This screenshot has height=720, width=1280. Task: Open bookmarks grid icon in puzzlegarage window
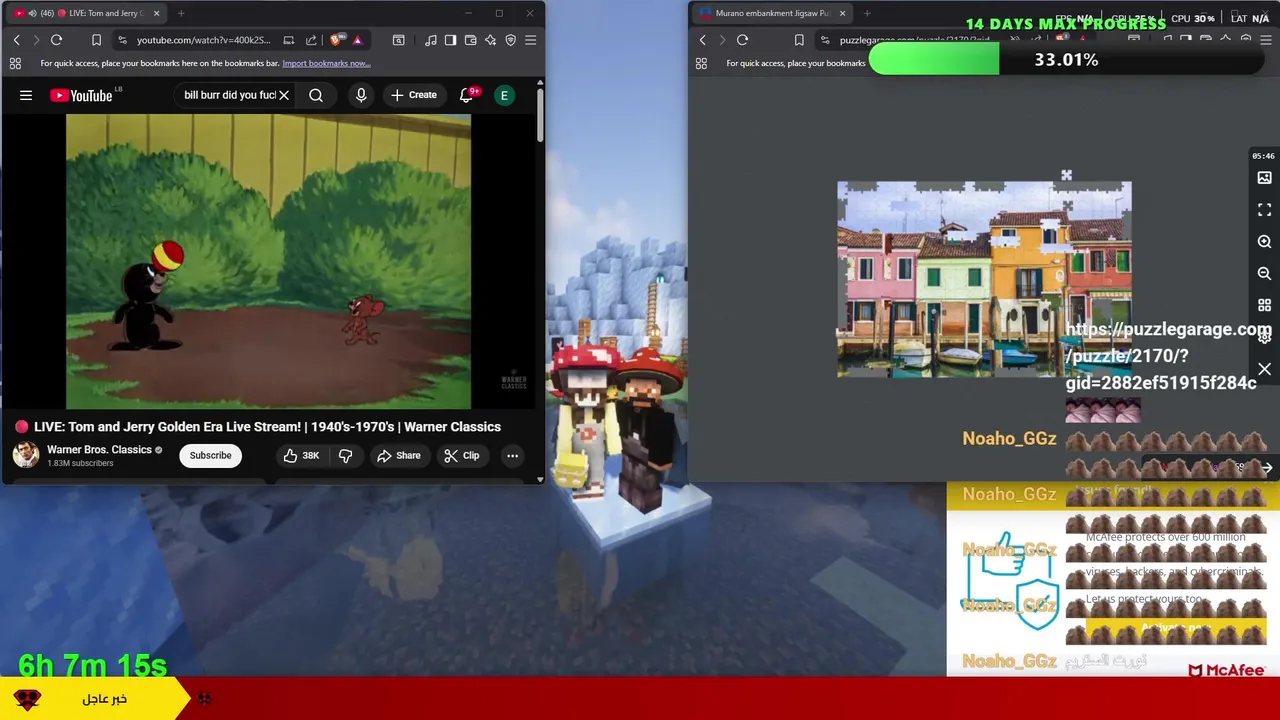click(x=701, y=63)
